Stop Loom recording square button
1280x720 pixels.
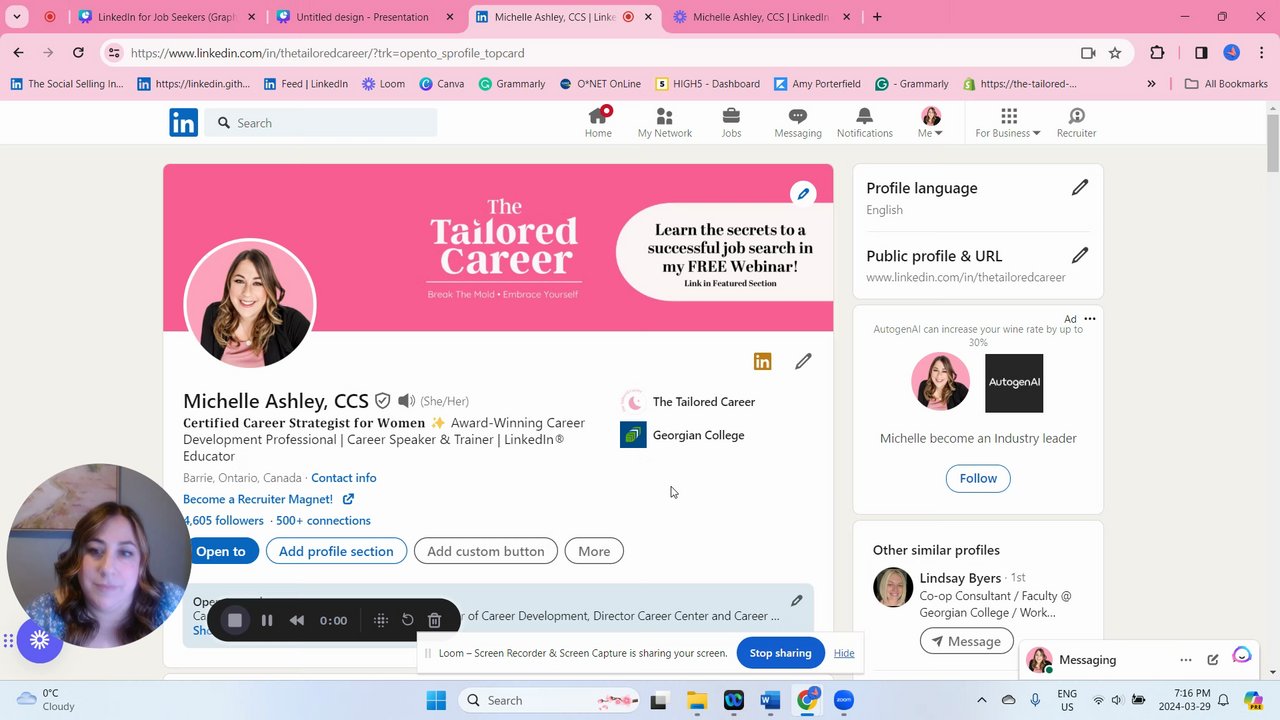click(235, 620)
